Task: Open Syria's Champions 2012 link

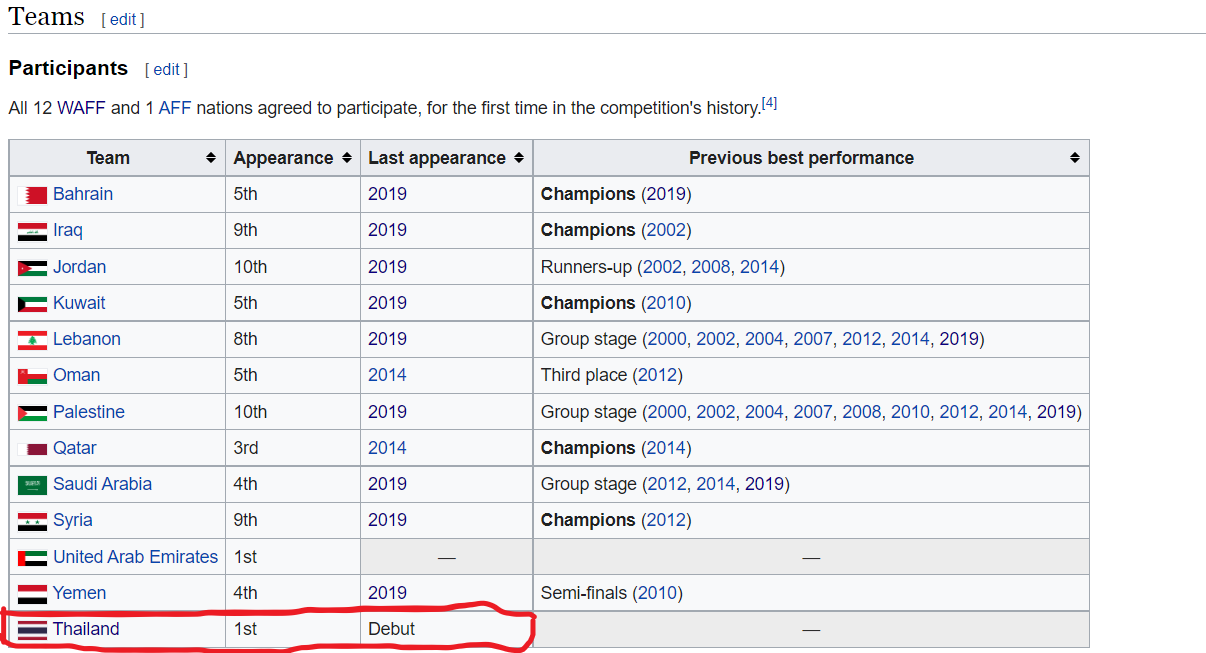Action: coord(666,520)
